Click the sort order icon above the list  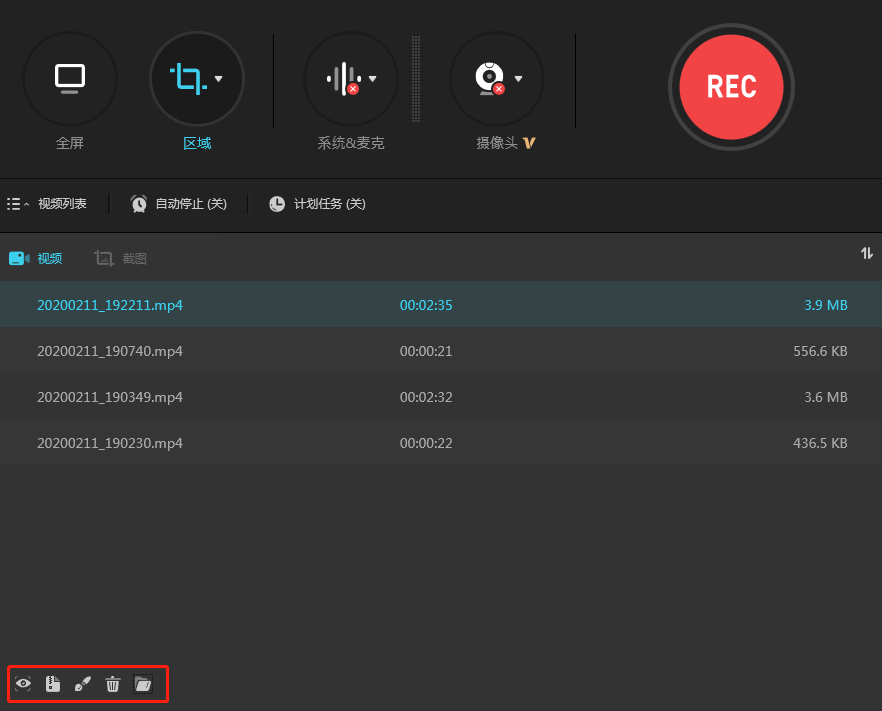867,253
